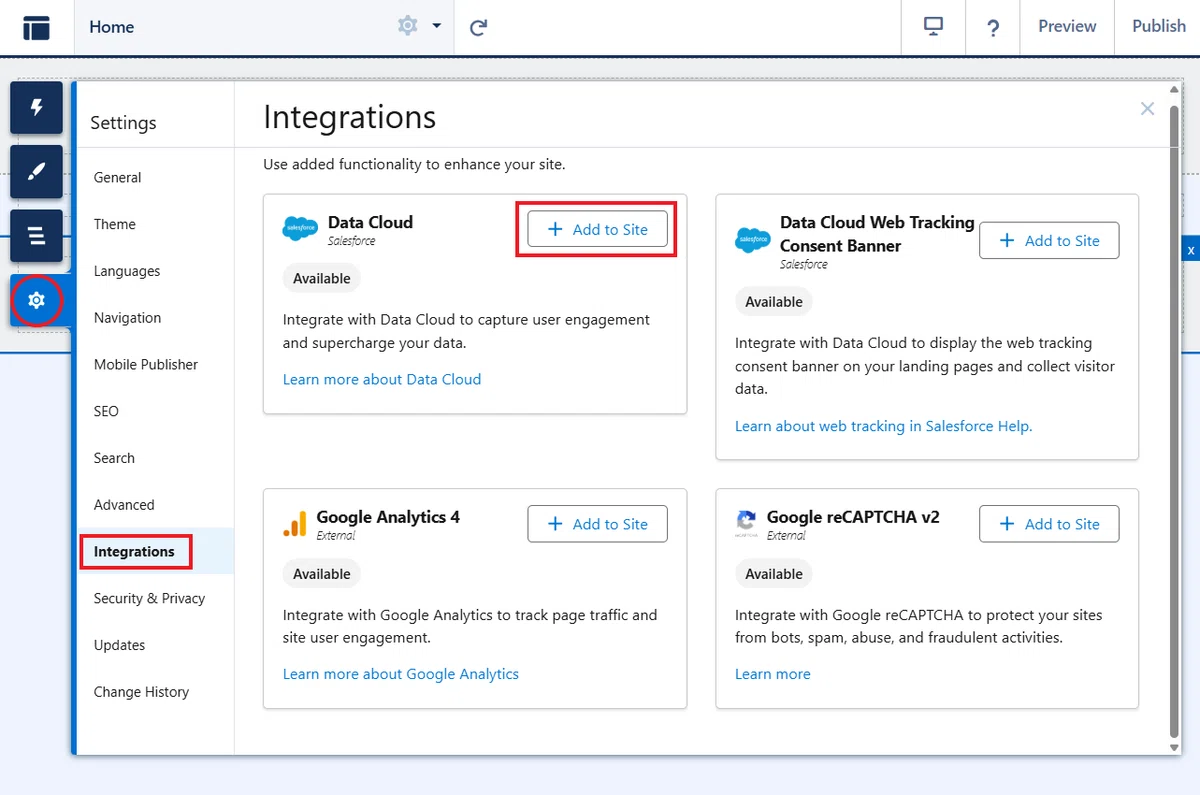This screenshot has height=795, width=1200.
Task: Select Security & Privacy settings tab
Action: pyautogui.click(x=156, y=598)
